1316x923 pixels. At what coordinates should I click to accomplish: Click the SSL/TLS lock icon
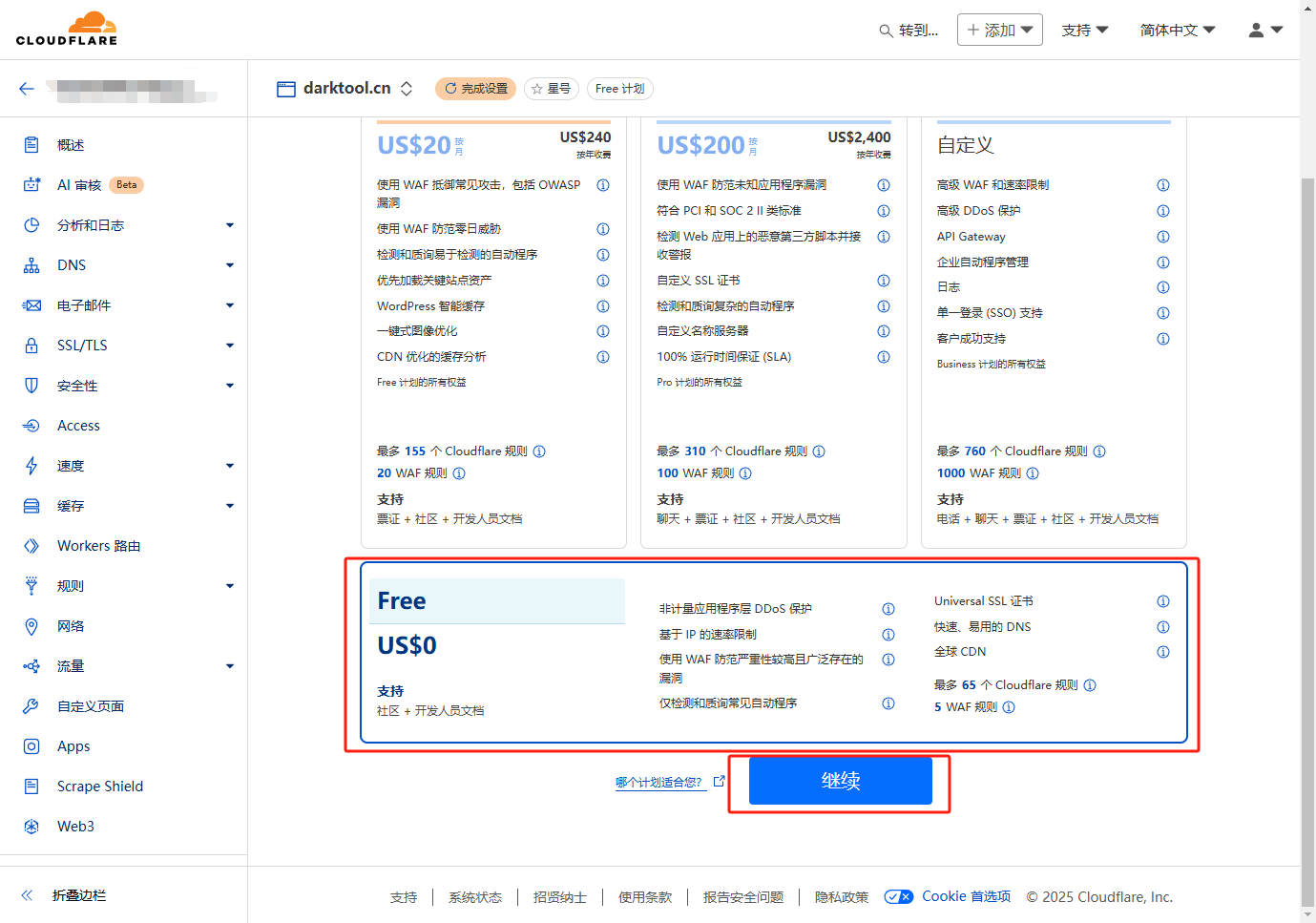[31, 346]
